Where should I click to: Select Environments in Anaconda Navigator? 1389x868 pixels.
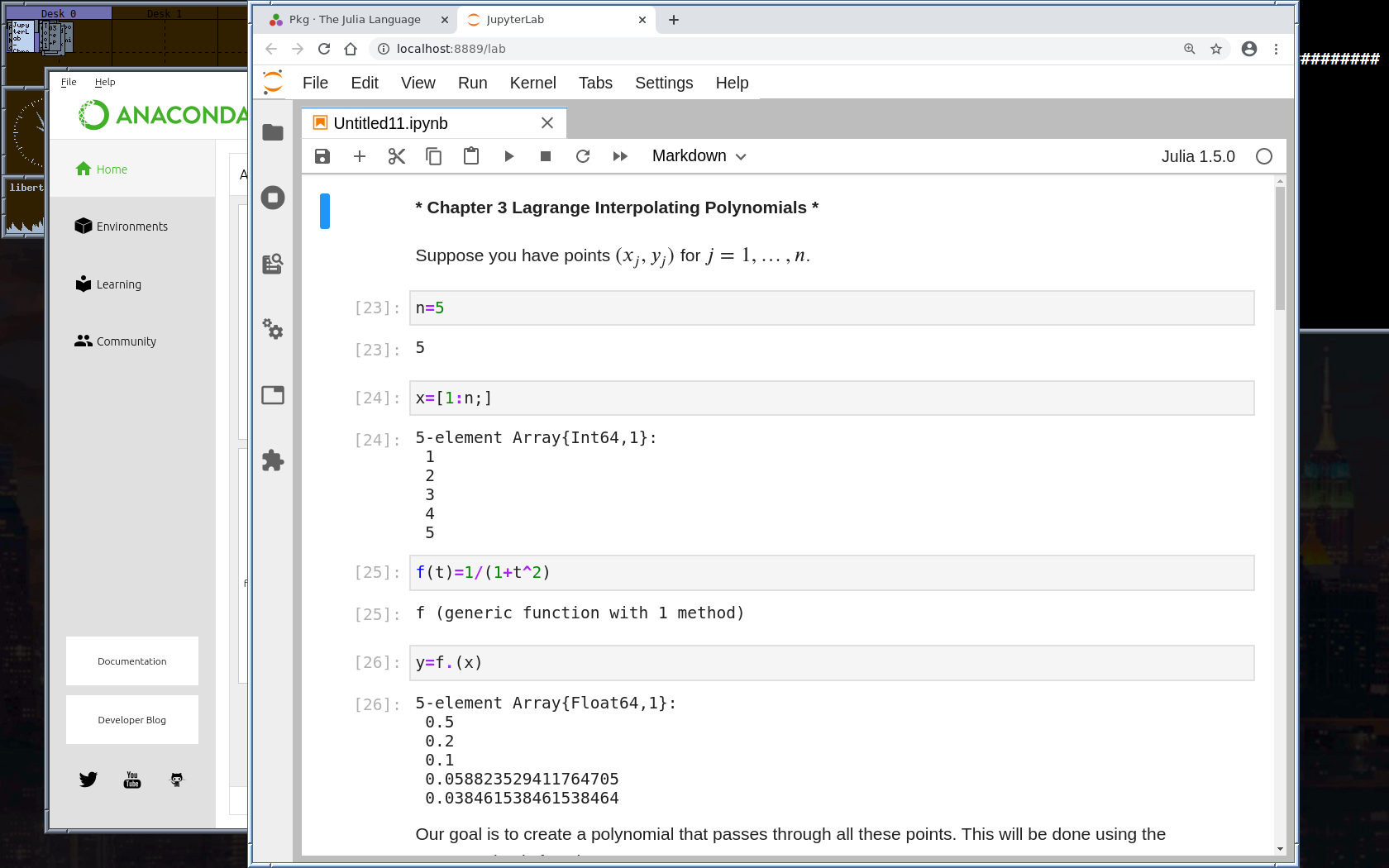click(131, 227)
